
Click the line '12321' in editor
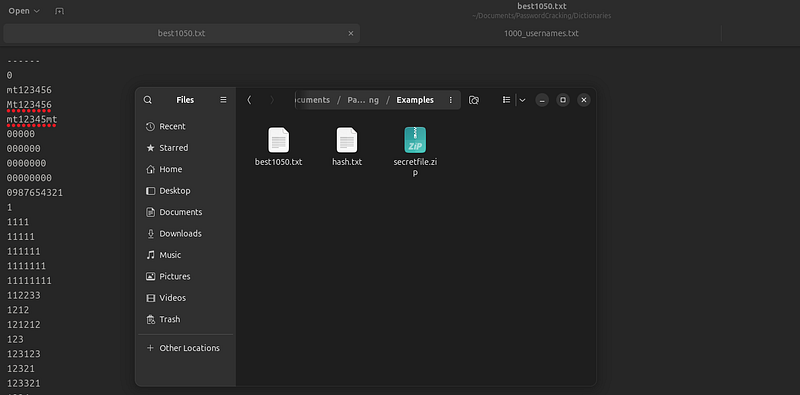coord(21,368)
